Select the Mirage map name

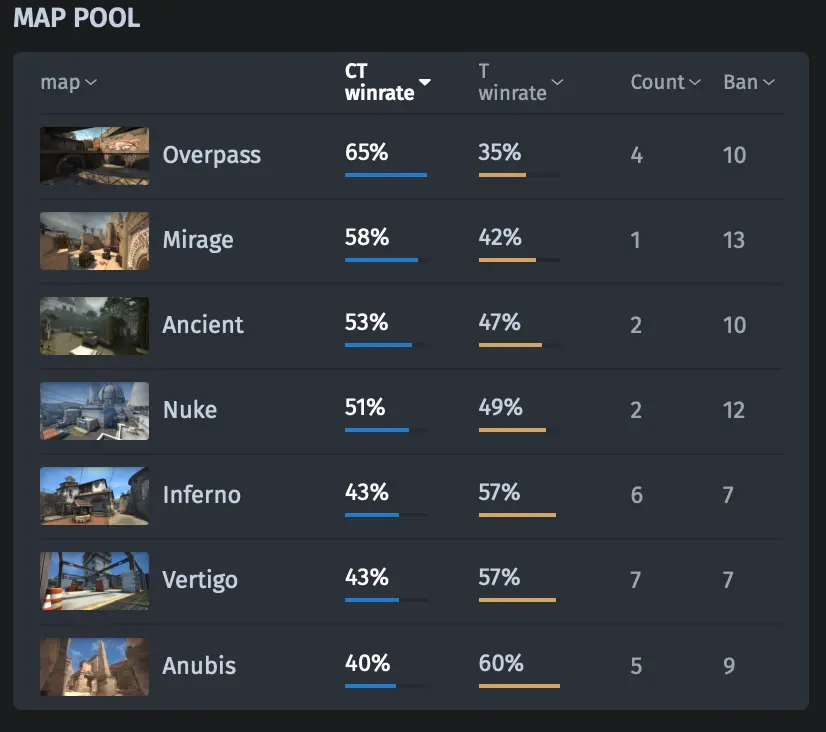tap(198, 240)
